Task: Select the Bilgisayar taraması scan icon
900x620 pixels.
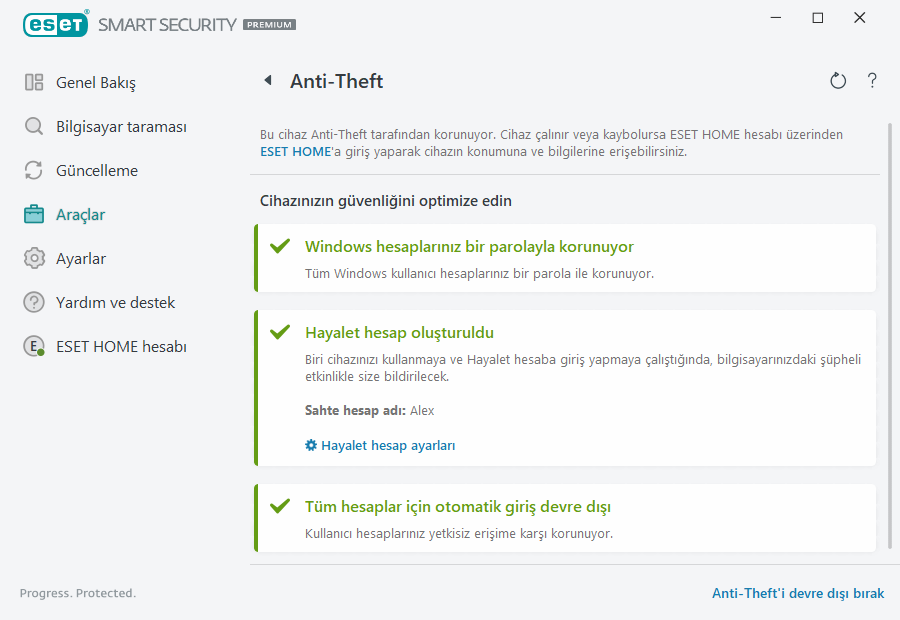Action: tap(33, 126)
